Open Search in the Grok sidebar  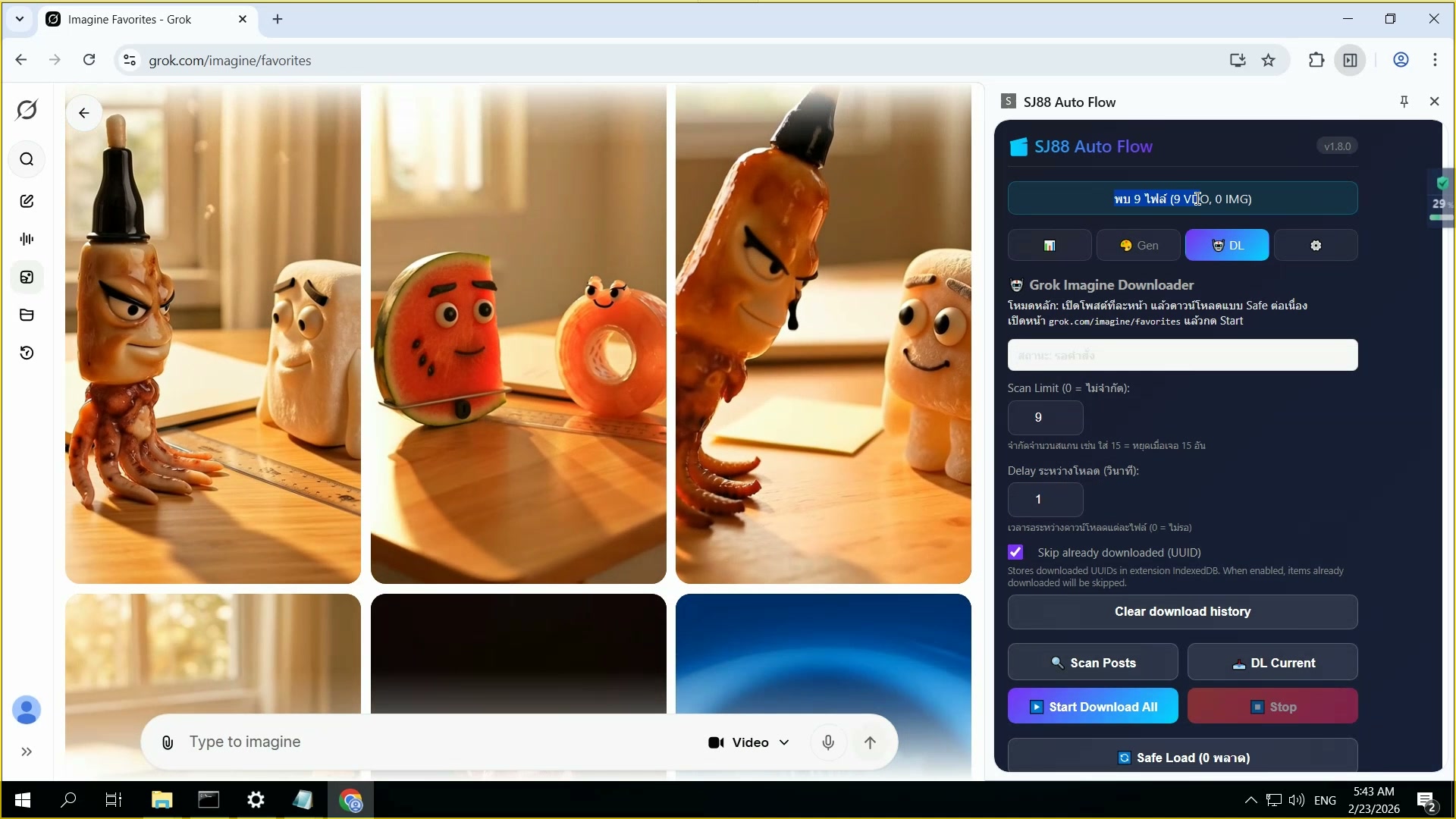point(27,159)
